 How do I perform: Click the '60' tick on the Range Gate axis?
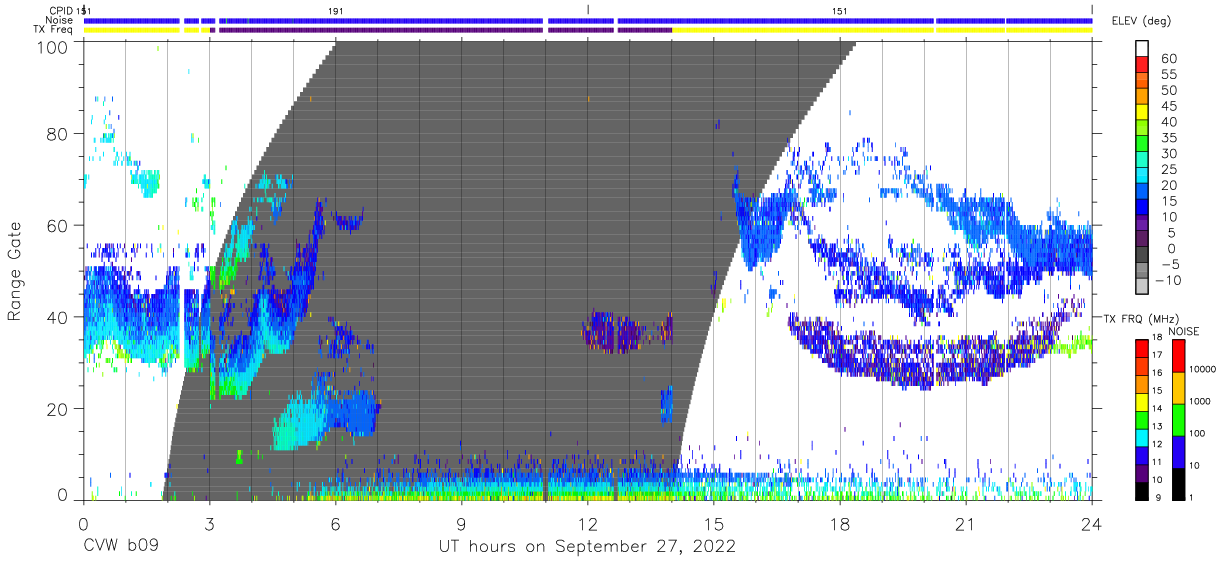click(x=58, y=226)
